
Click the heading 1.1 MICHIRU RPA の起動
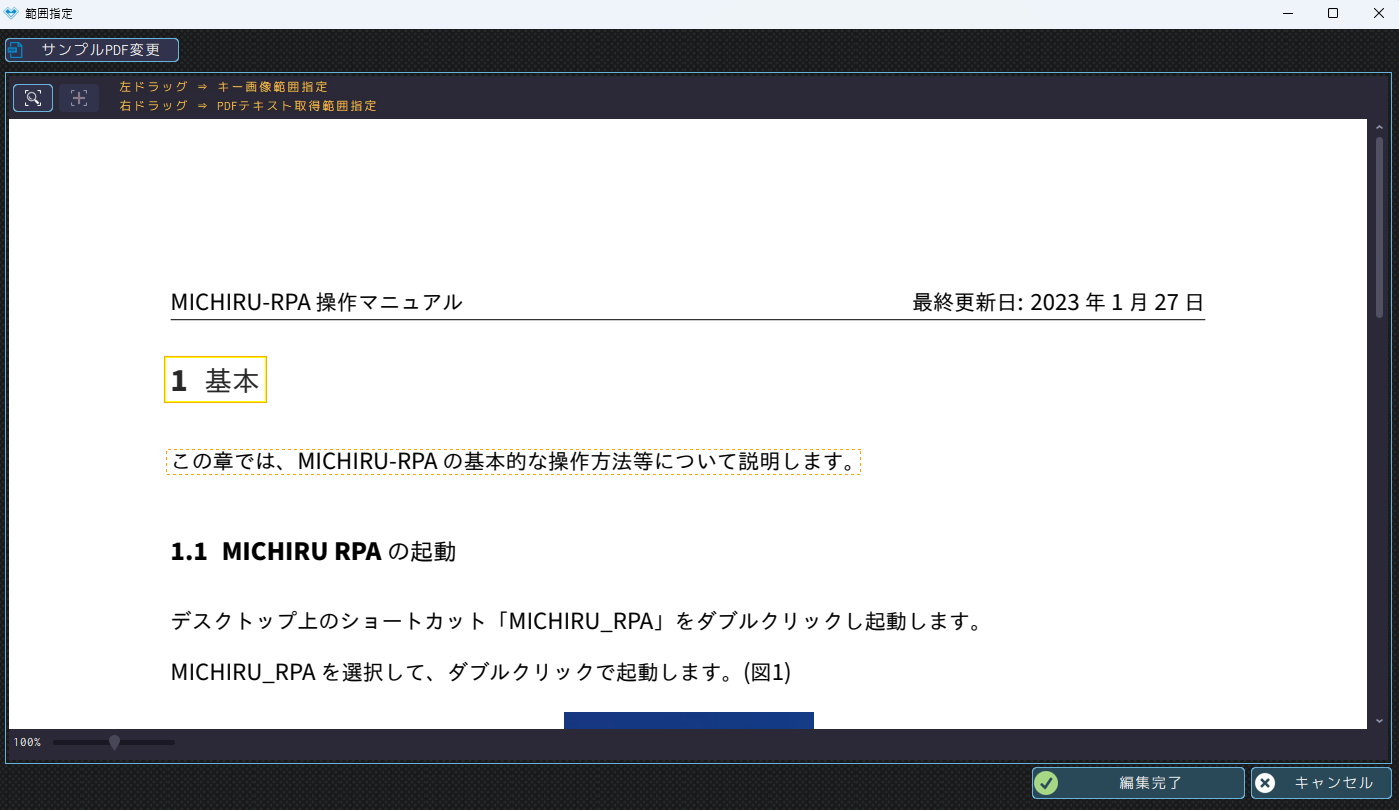pos(313,552)
